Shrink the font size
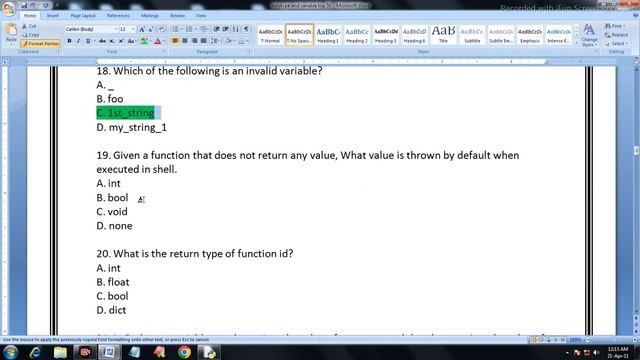 click(151, 29)
